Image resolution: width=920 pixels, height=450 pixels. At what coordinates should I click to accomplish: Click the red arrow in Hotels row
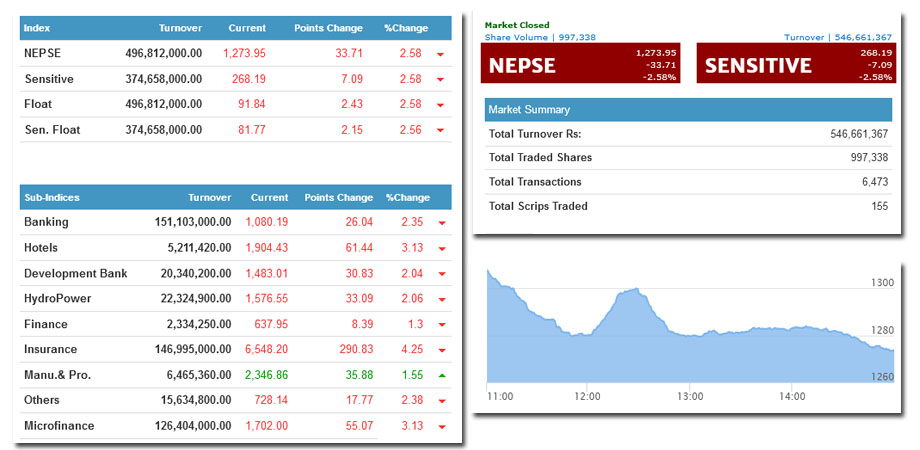tap(440, 248)
